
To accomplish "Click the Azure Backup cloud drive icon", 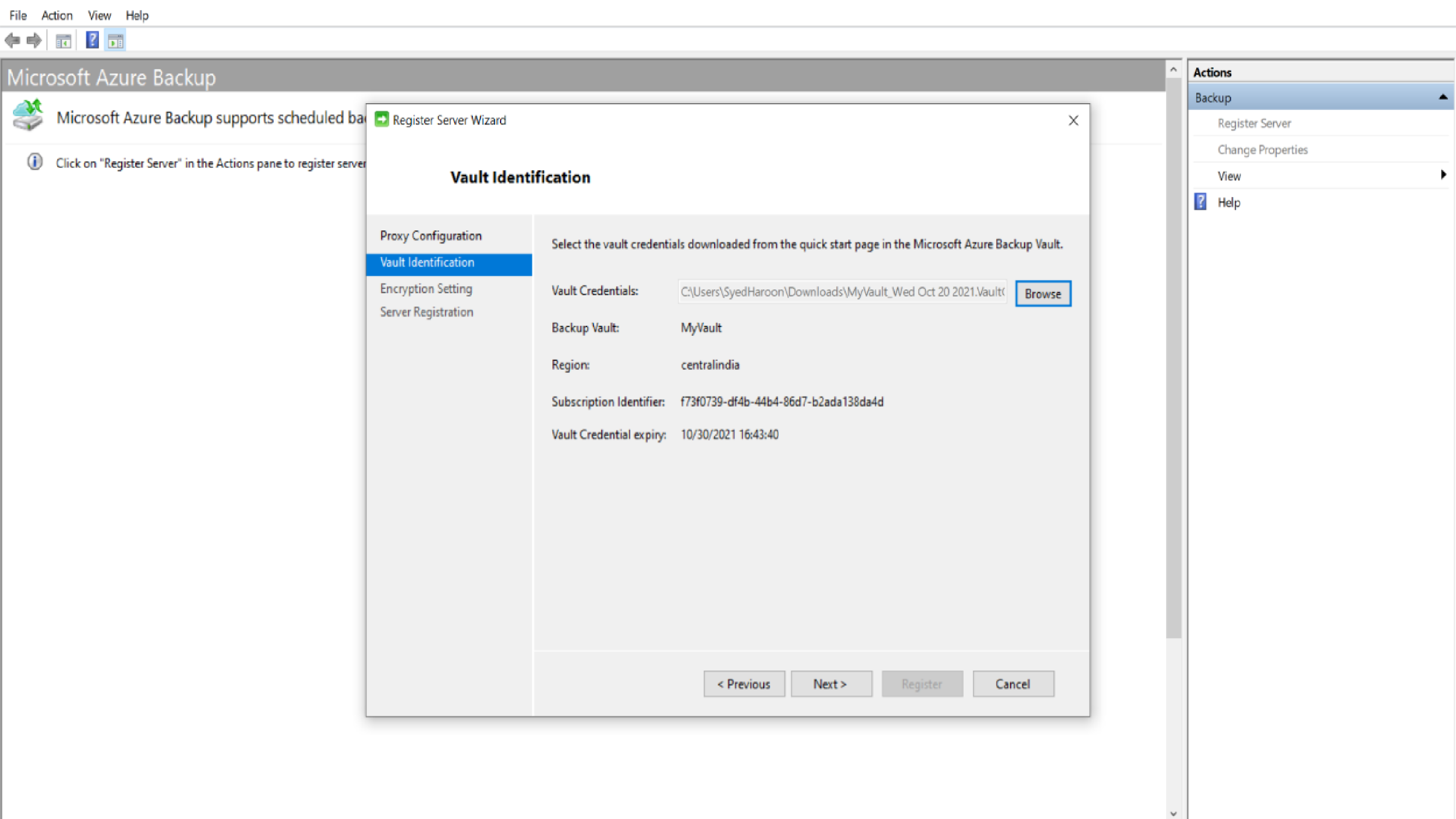I will (28, 115).
